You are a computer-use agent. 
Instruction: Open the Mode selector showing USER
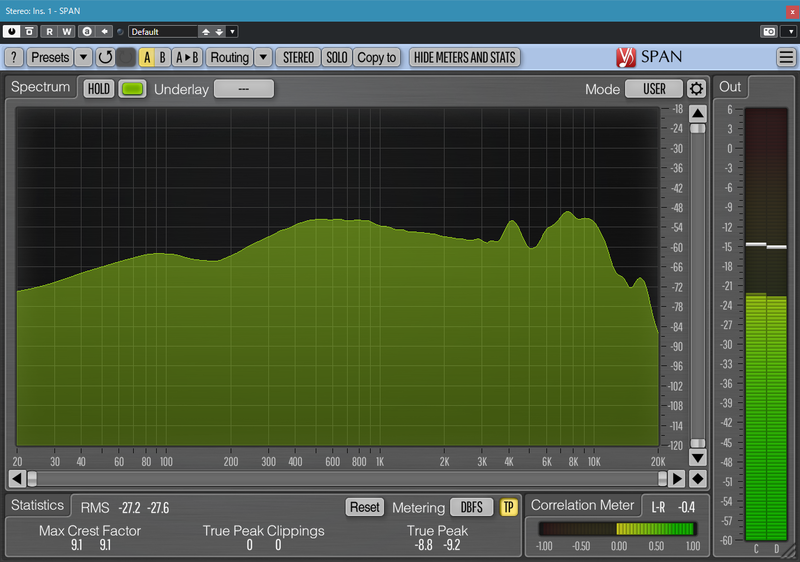(x=654, y=89)
